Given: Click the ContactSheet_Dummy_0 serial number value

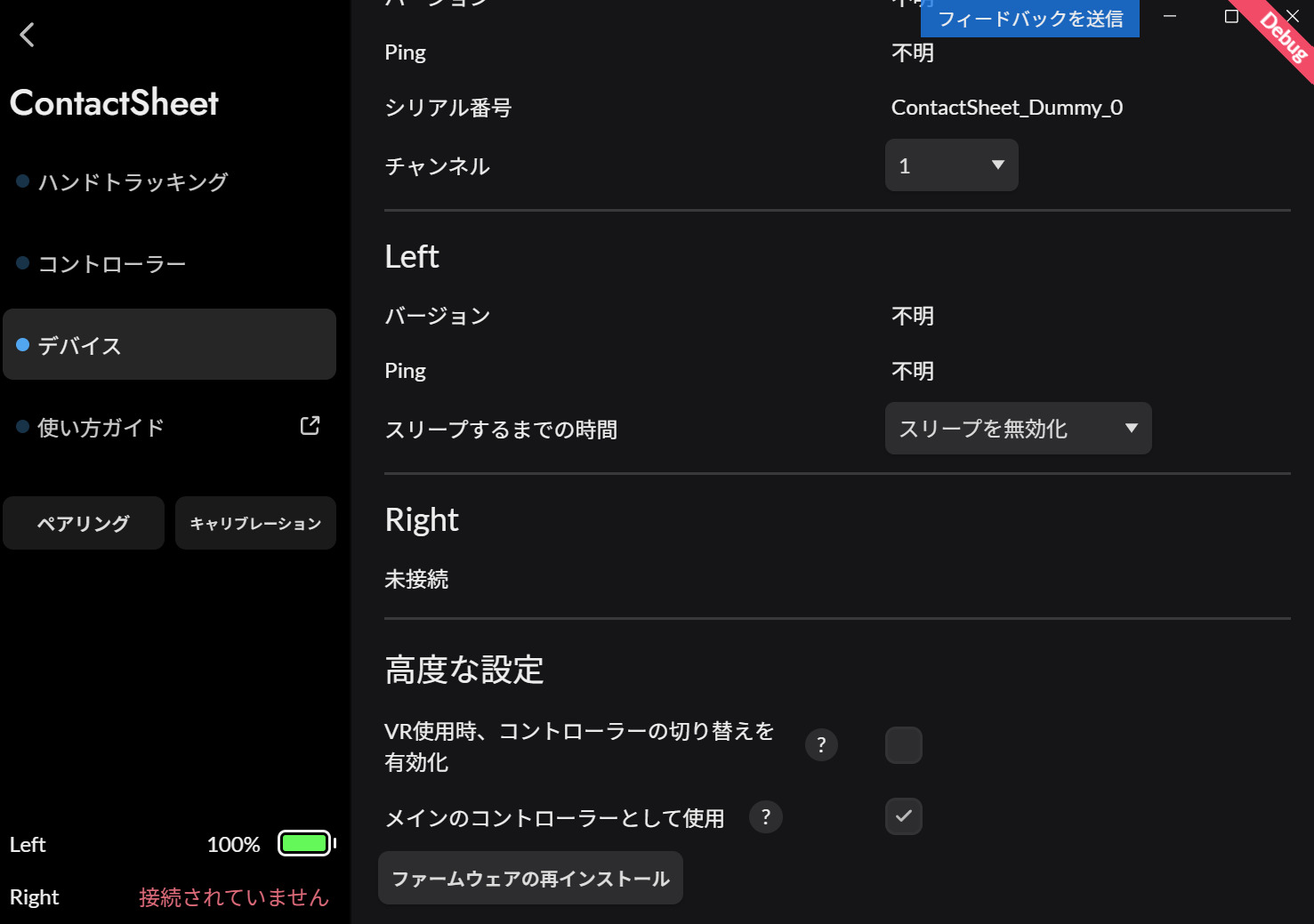Looking at the screenshot, I should pyautogui.click(x=1007, y=108).
